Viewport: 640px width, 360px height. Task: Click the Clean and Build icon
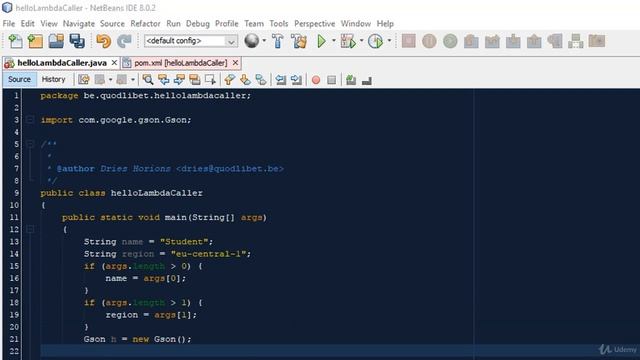click(x=299, y=41)
